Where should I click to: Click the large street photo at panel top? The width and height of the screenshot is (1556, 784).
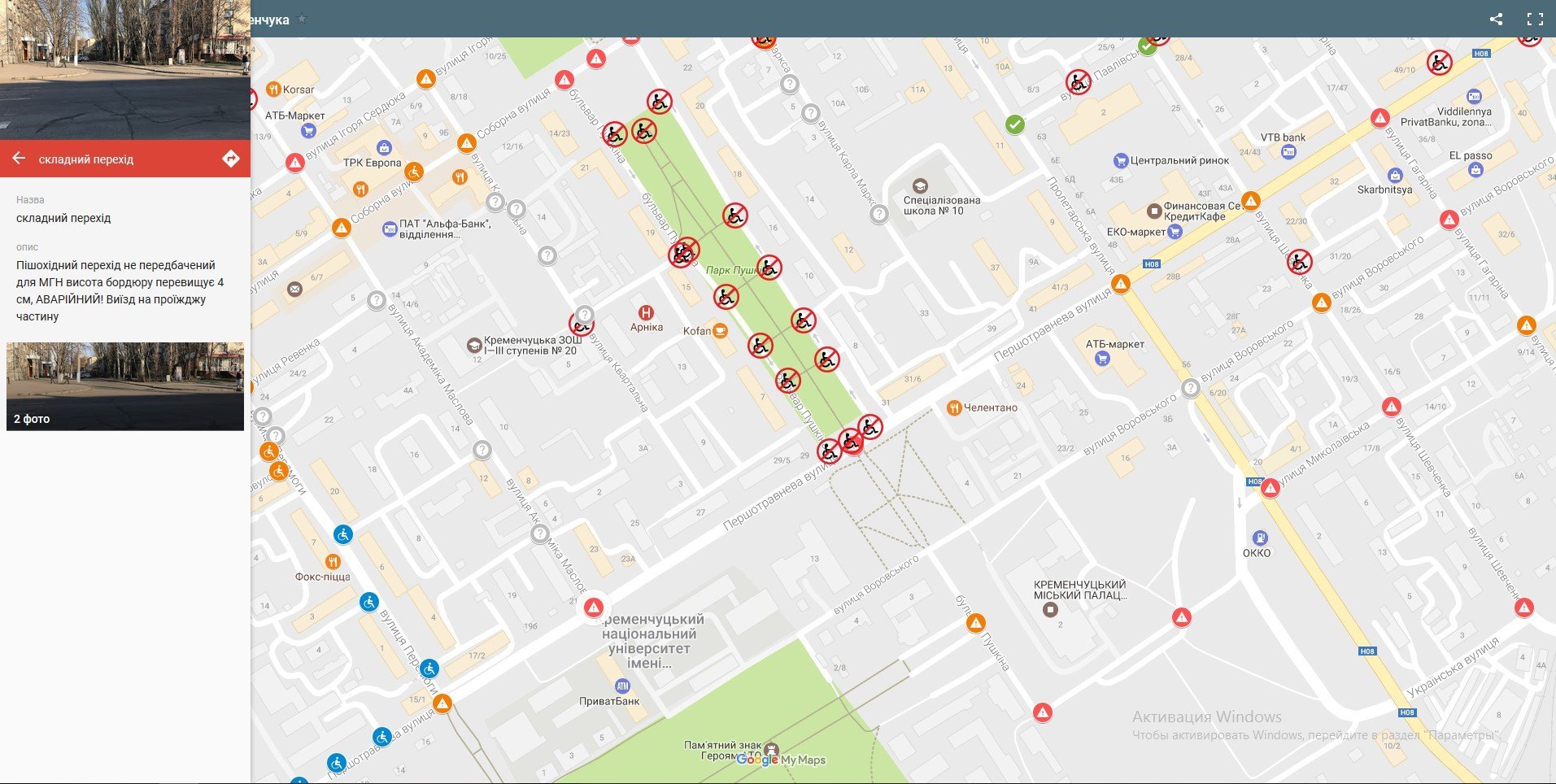(x=125, y=70)
